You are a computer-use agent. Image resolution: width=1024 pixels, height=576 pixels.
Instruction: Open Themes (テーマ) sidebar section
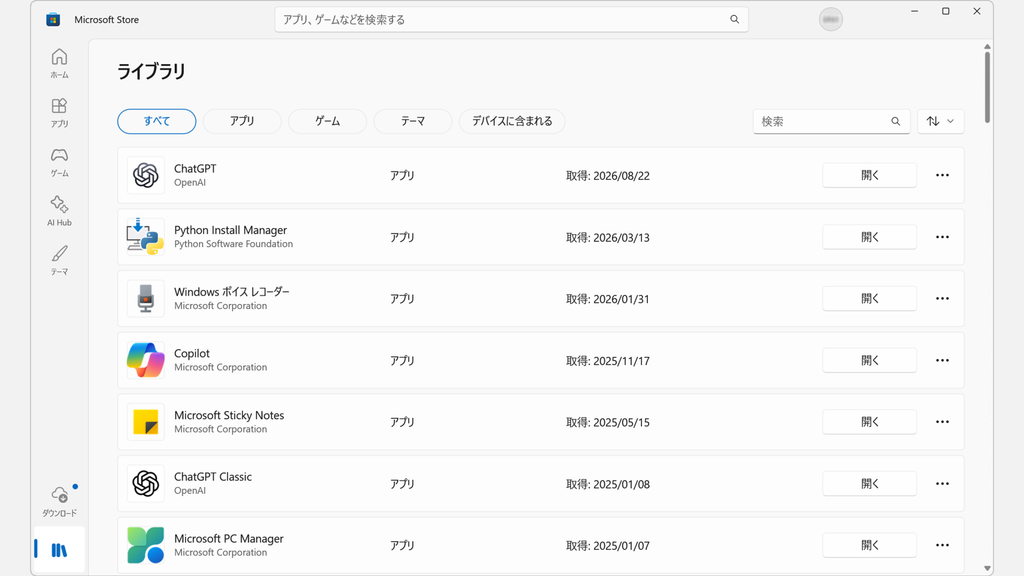point(59,261)
